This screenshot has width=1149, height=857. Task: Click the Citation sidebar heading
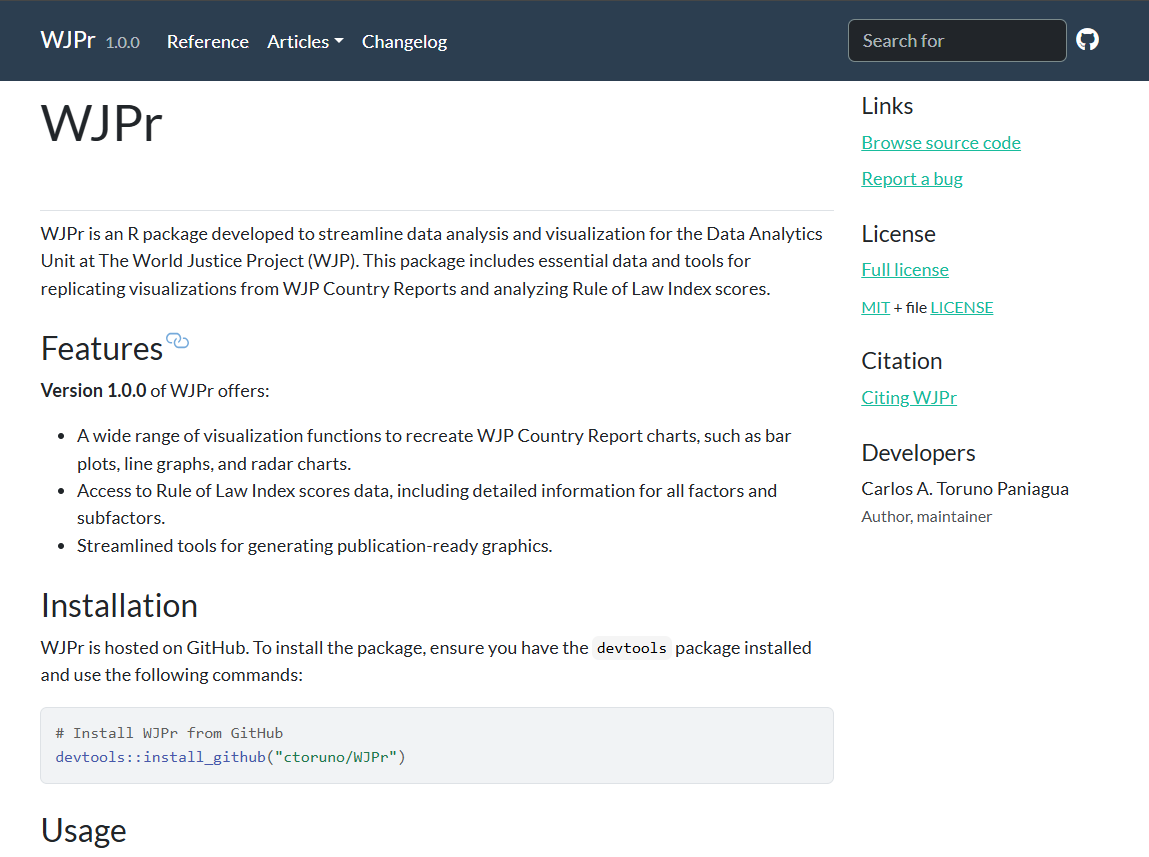[x=901, y=361]
